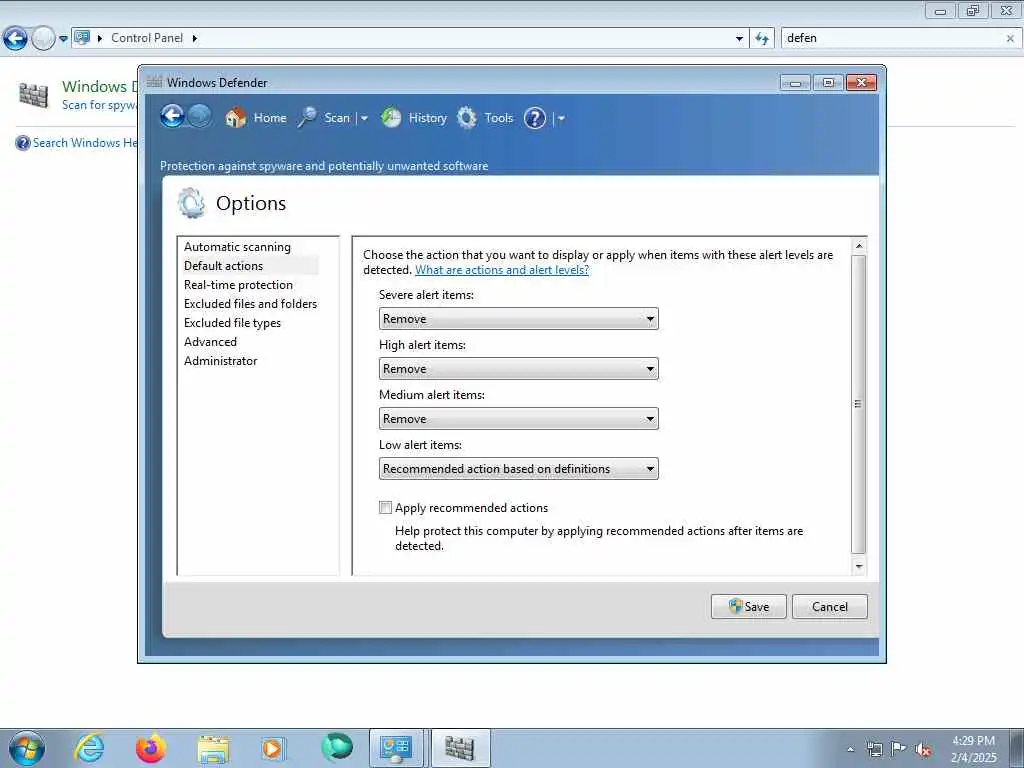This screenshot has width=1024, height=768.
Task: Click options pane scrollbar down arrow
Action: [859, 566]
